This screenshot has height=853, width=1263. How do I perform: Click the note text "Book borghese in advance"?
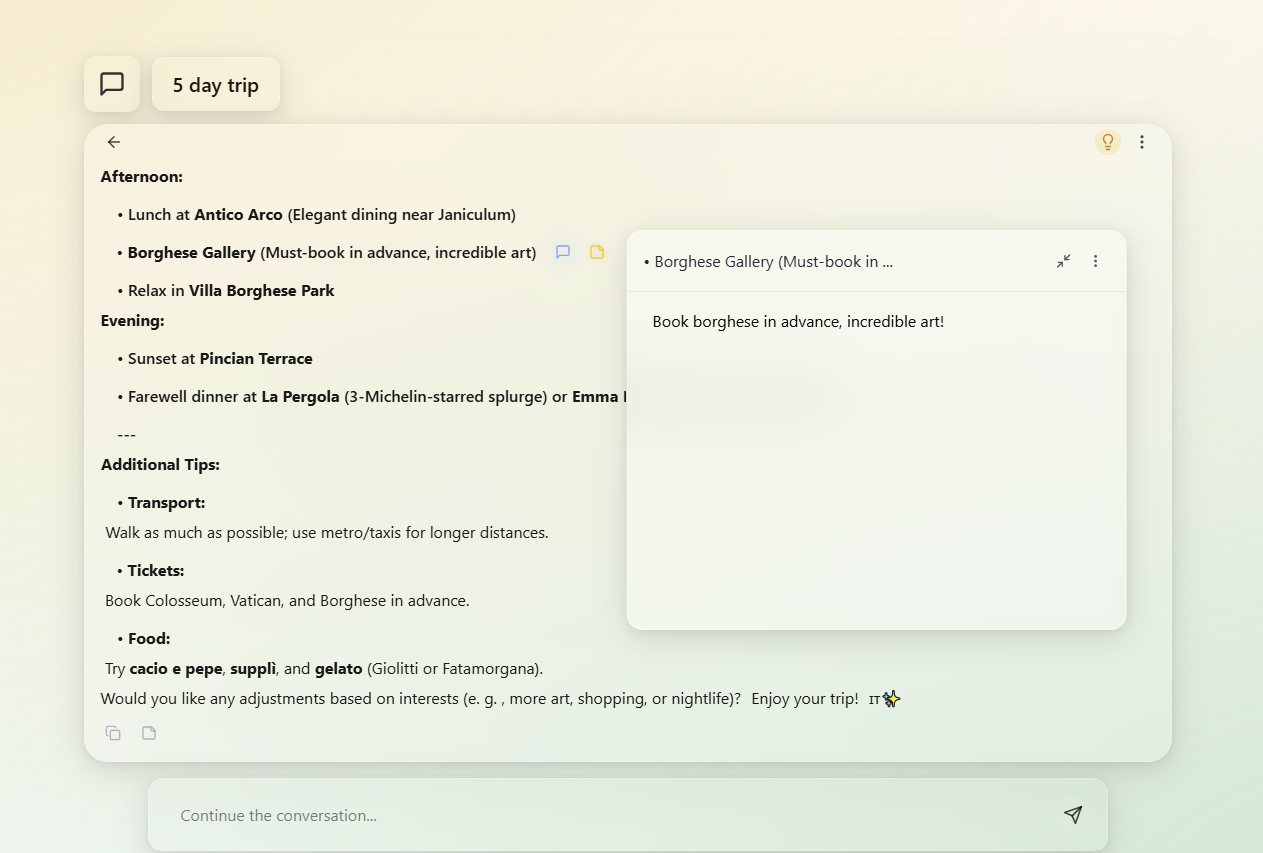tap(798, 322)
